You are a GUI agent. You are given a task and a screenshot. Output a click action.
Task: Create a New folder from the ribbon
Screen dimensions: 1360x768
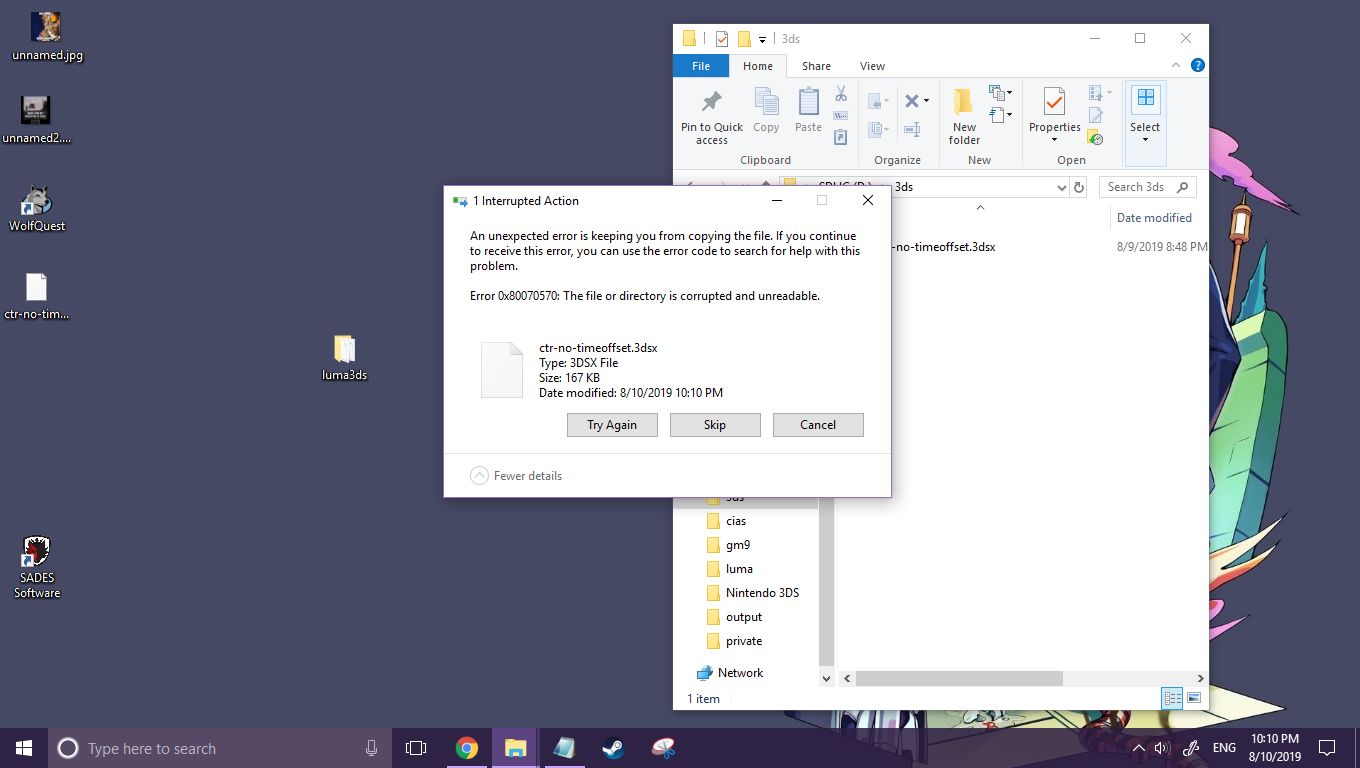(964, 116)
